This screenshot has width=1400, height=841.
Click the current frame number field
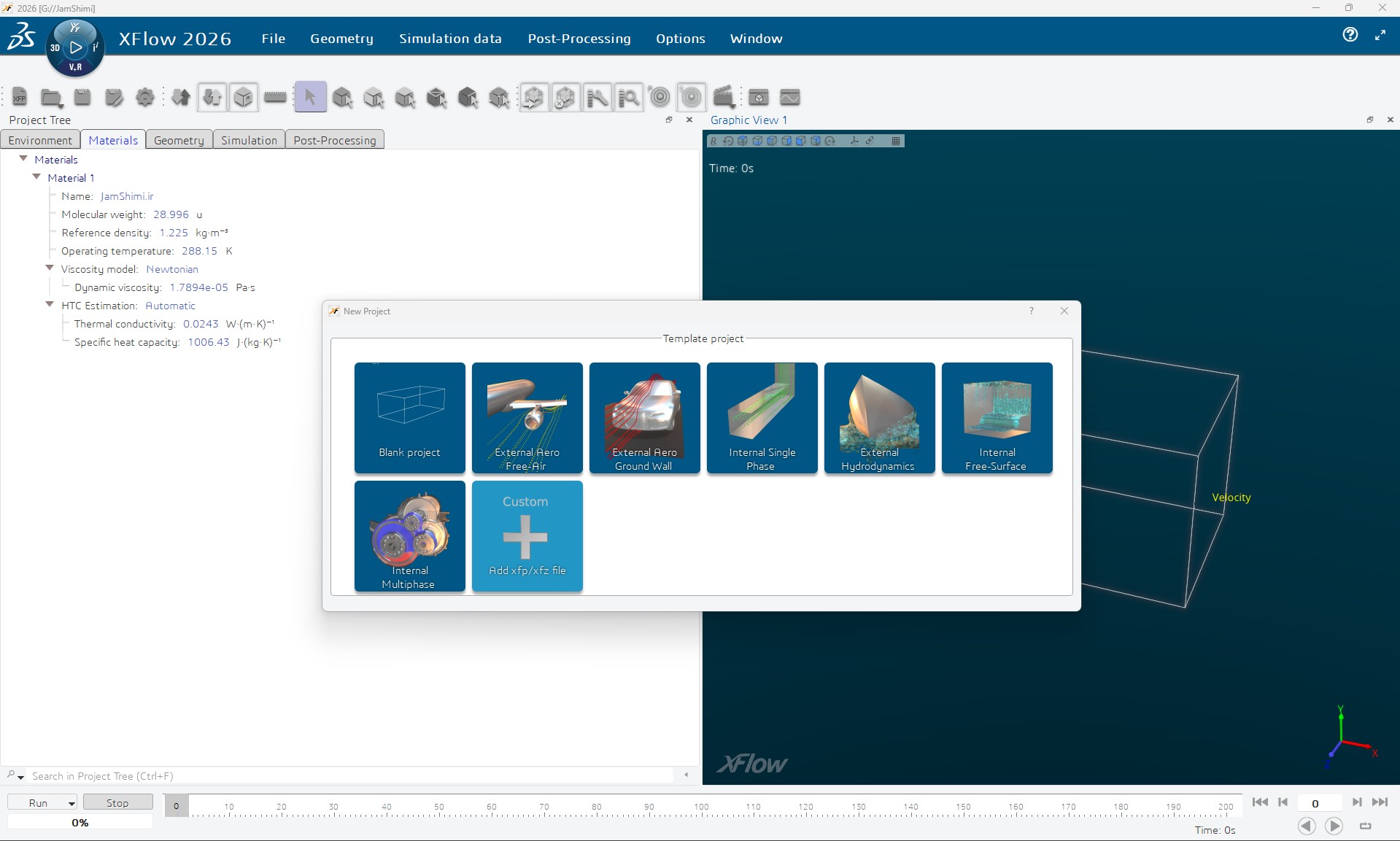[1319, 802]
